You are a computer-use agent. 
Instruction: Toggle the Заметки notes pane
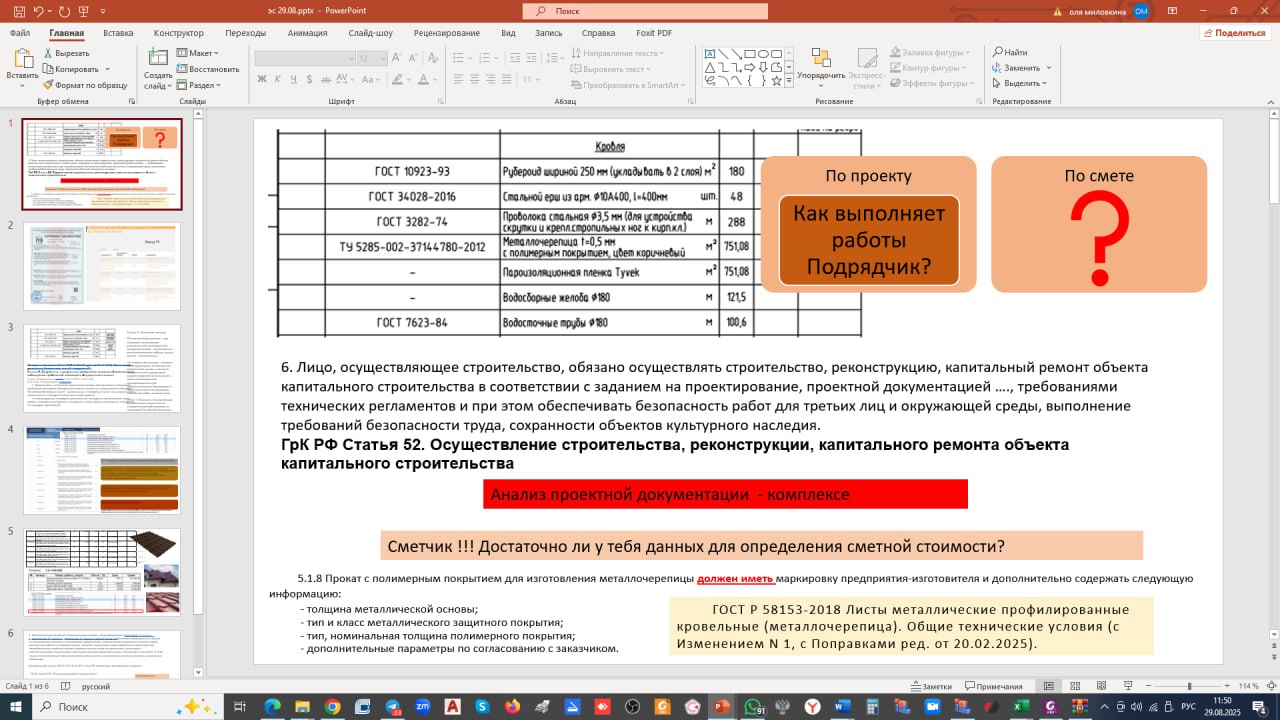tap(930, 686)
